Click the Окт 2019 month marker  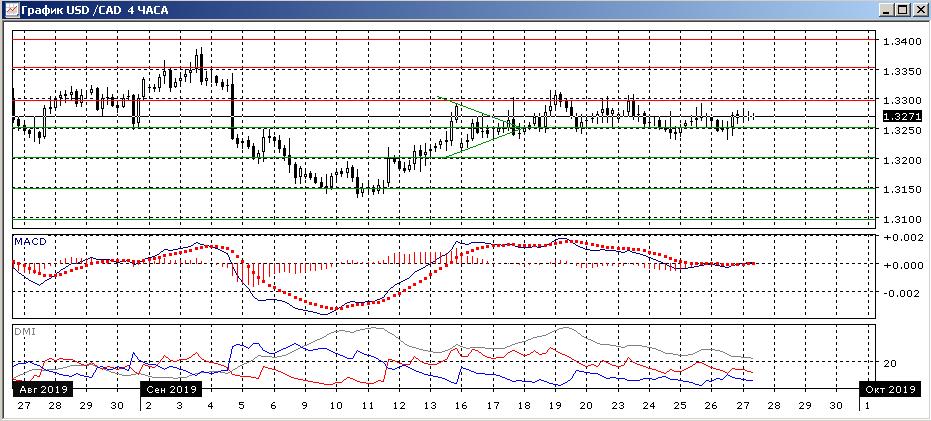[889, 389]
